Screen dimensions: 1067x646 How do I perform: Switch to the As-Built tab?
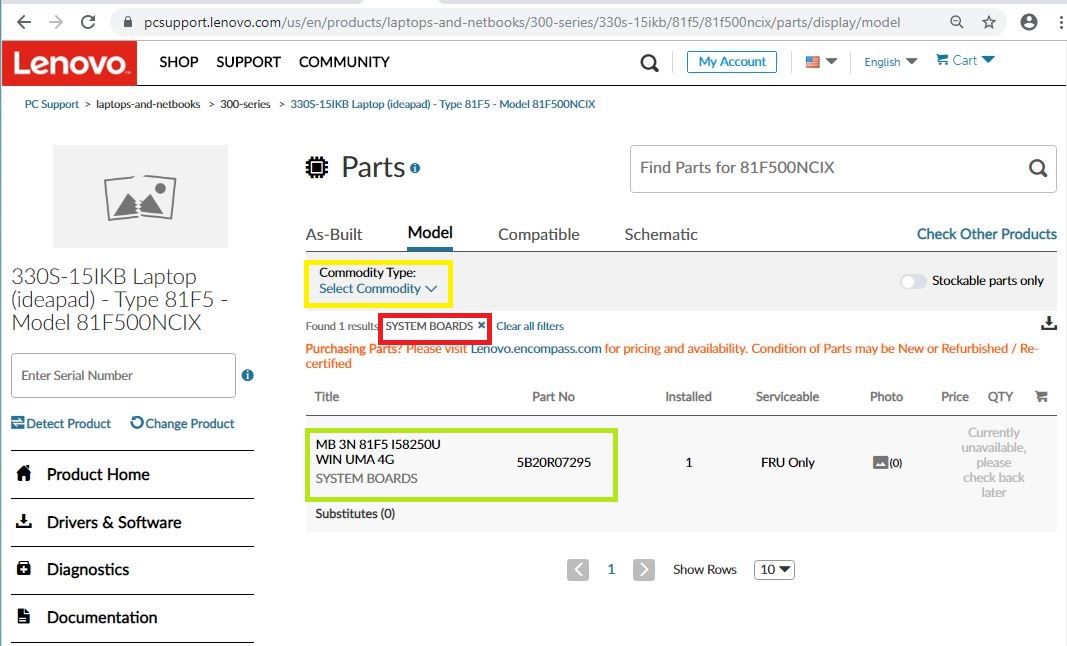(x=334, y=235)
